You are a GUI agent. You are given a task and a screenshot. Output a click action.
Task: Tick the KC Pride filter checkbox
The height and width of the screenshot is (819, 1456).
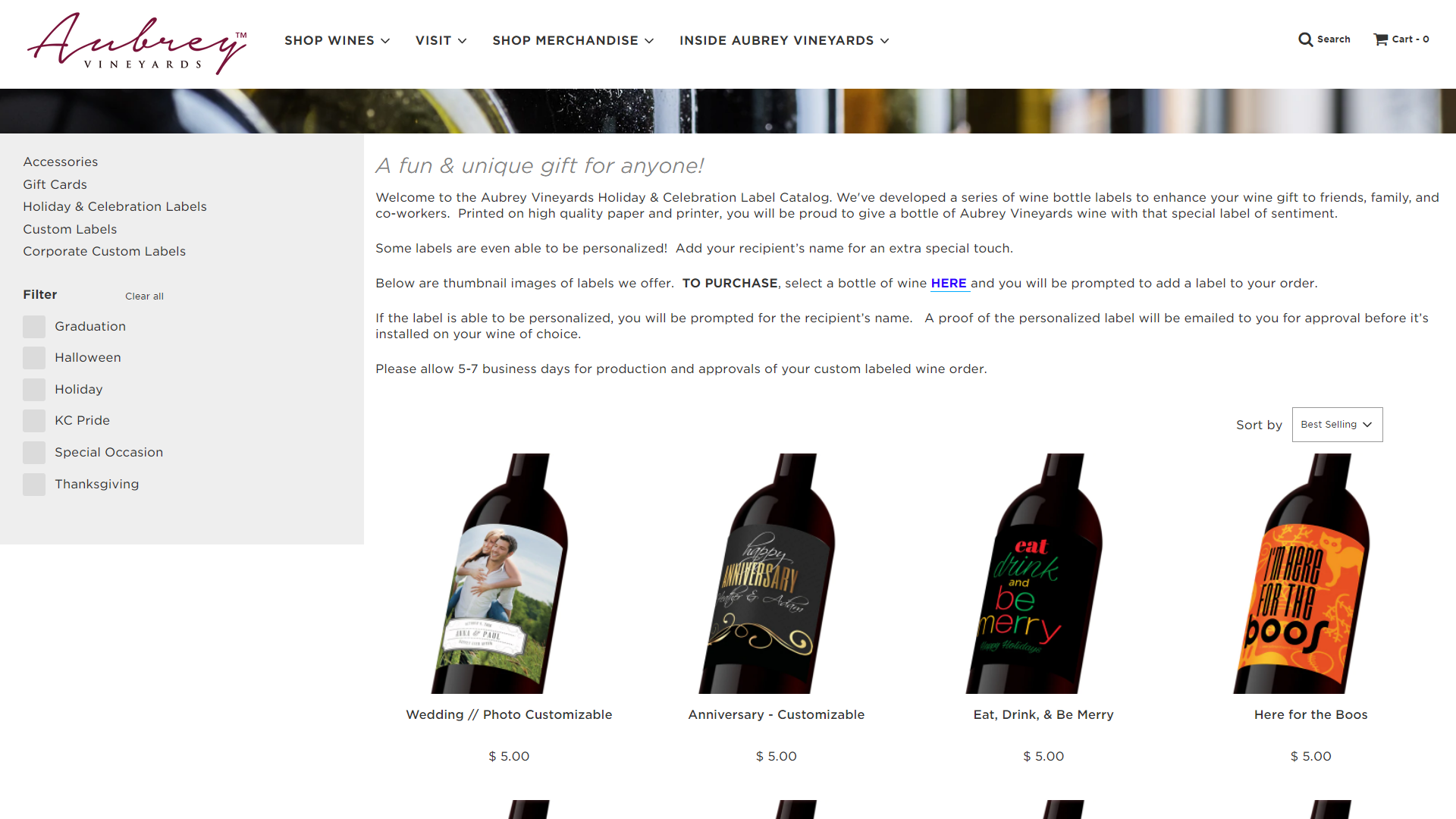coord(34,421)
